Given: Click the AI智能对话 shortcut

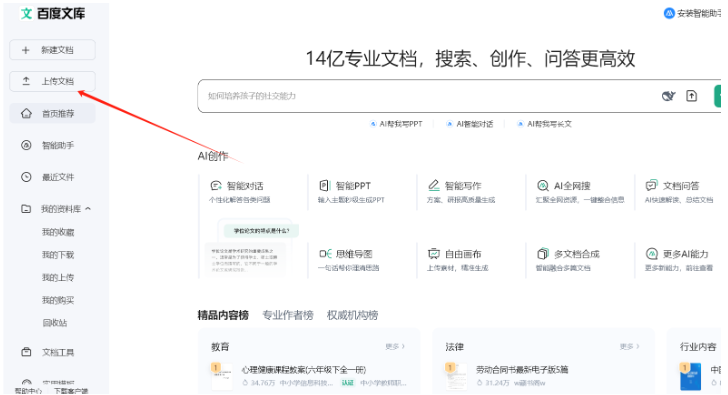Looking at the screenshot, I should point(469,124).
